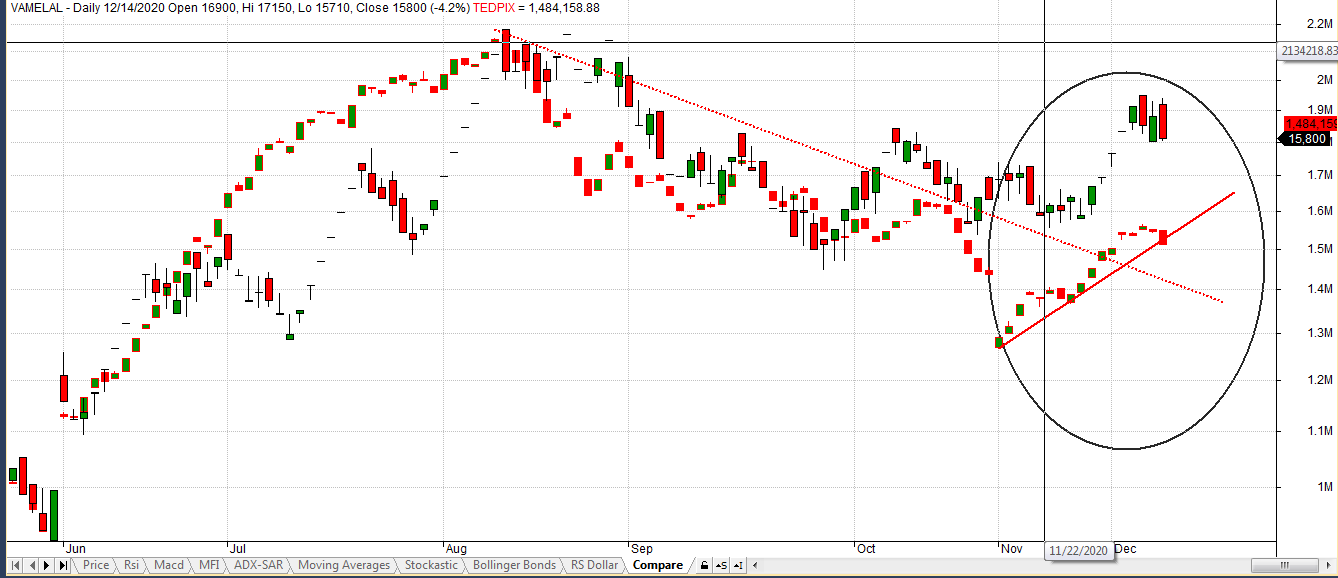Click the 11/22/2020 date marker label
1338x578 pixels.
pos(1080,550)
